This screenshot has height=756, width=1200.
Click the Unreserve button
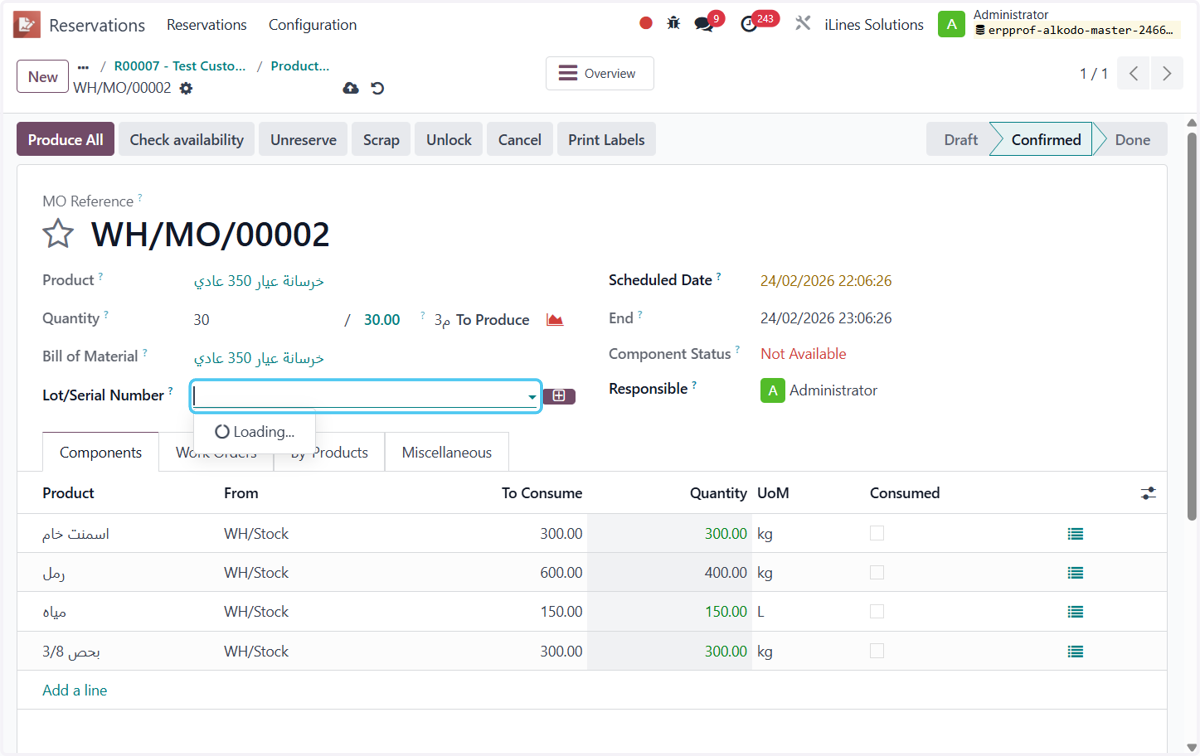pyautogui.click(x=303, y=140)
